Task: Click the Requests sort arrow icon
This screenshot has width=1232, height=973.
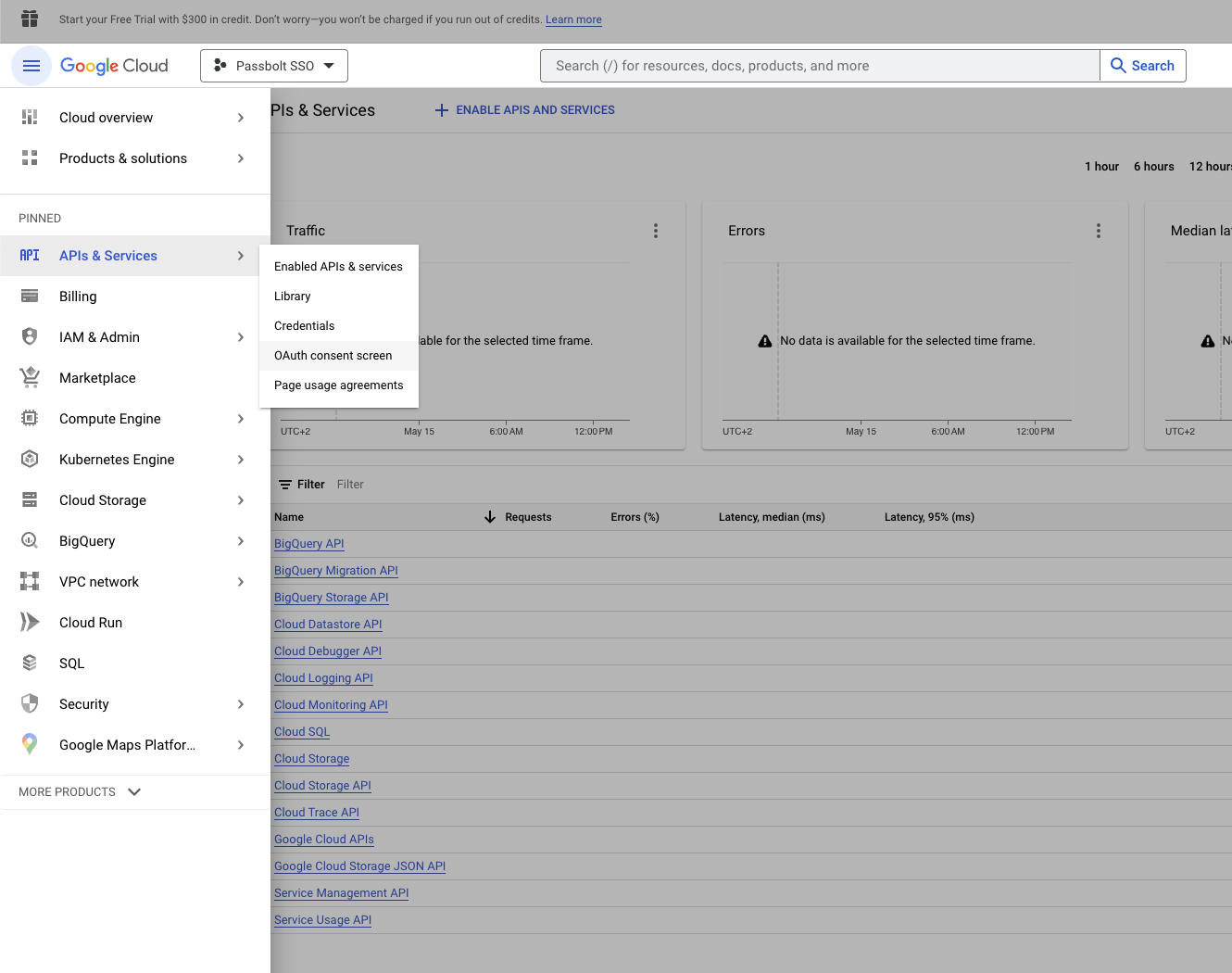Action: tap(490, 517)
